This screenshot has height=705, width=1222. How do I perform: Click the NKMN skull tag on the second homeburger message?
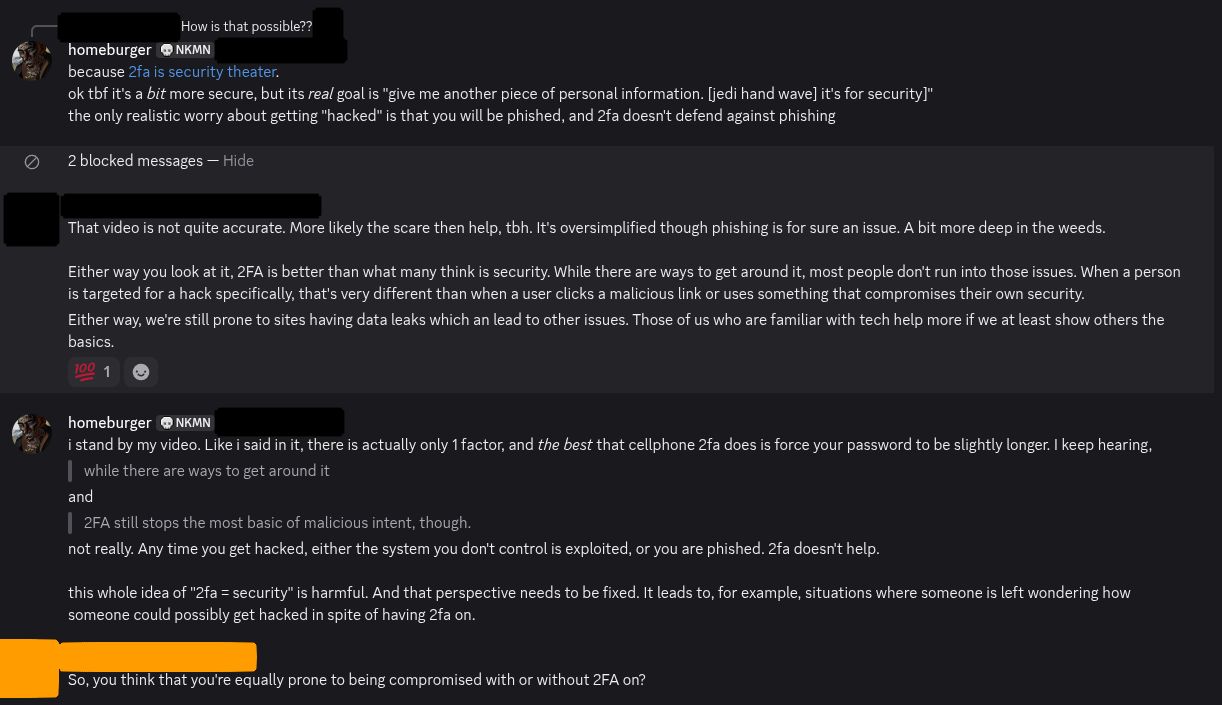point(186,422)
